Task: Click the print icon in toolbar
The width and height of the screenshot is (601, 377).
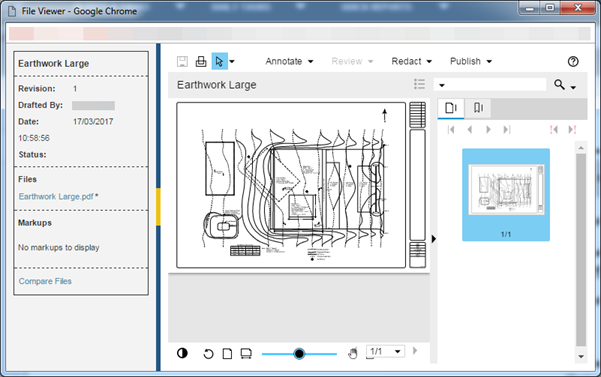Action: pos(201,62)
